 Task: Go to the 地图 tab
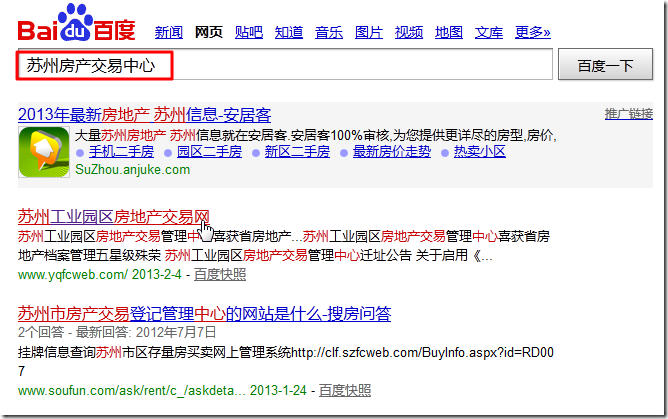449,32
